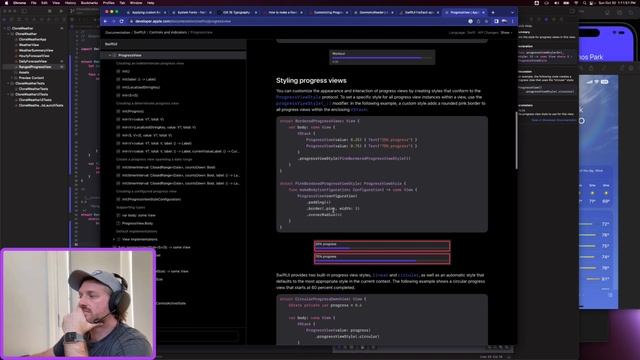Open the side panel icon in Chrome toolbar
Viewport: 640px width, 360px height.
pyautogui.click(x=496, y=21)
